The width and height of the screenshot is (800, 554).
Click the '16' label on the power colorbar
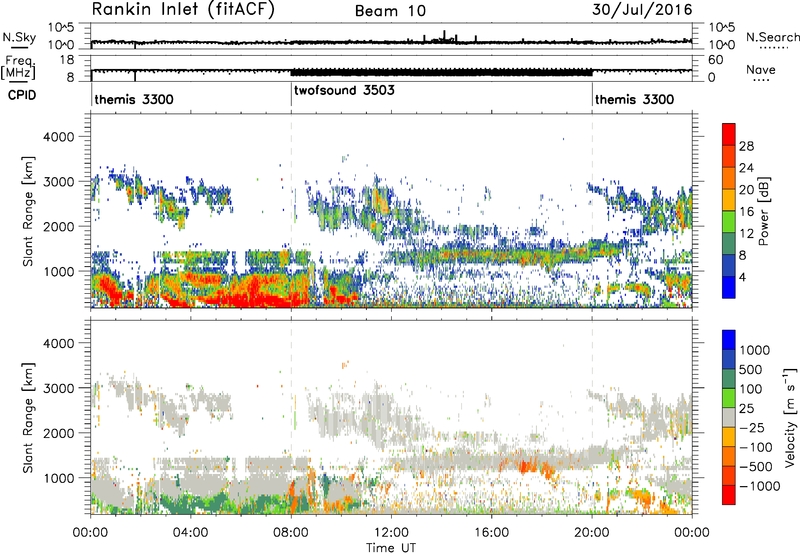coord(746,212)
